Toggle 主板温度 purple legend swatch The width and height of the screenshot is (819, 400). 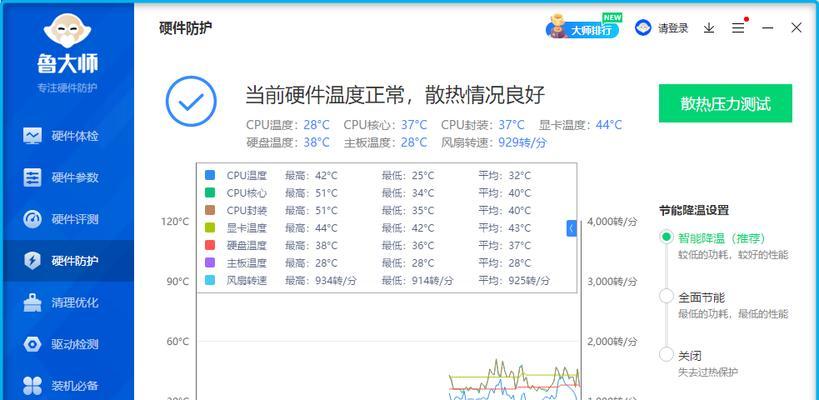point(210,263)
